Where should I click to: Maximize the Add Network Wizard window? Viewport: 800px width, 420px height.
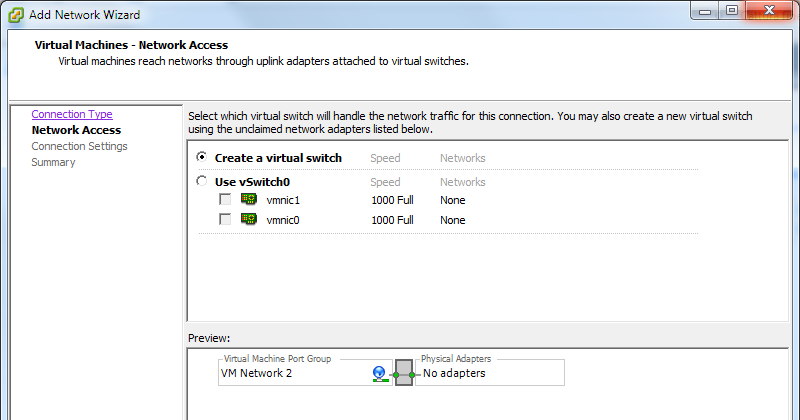(732, 11)
